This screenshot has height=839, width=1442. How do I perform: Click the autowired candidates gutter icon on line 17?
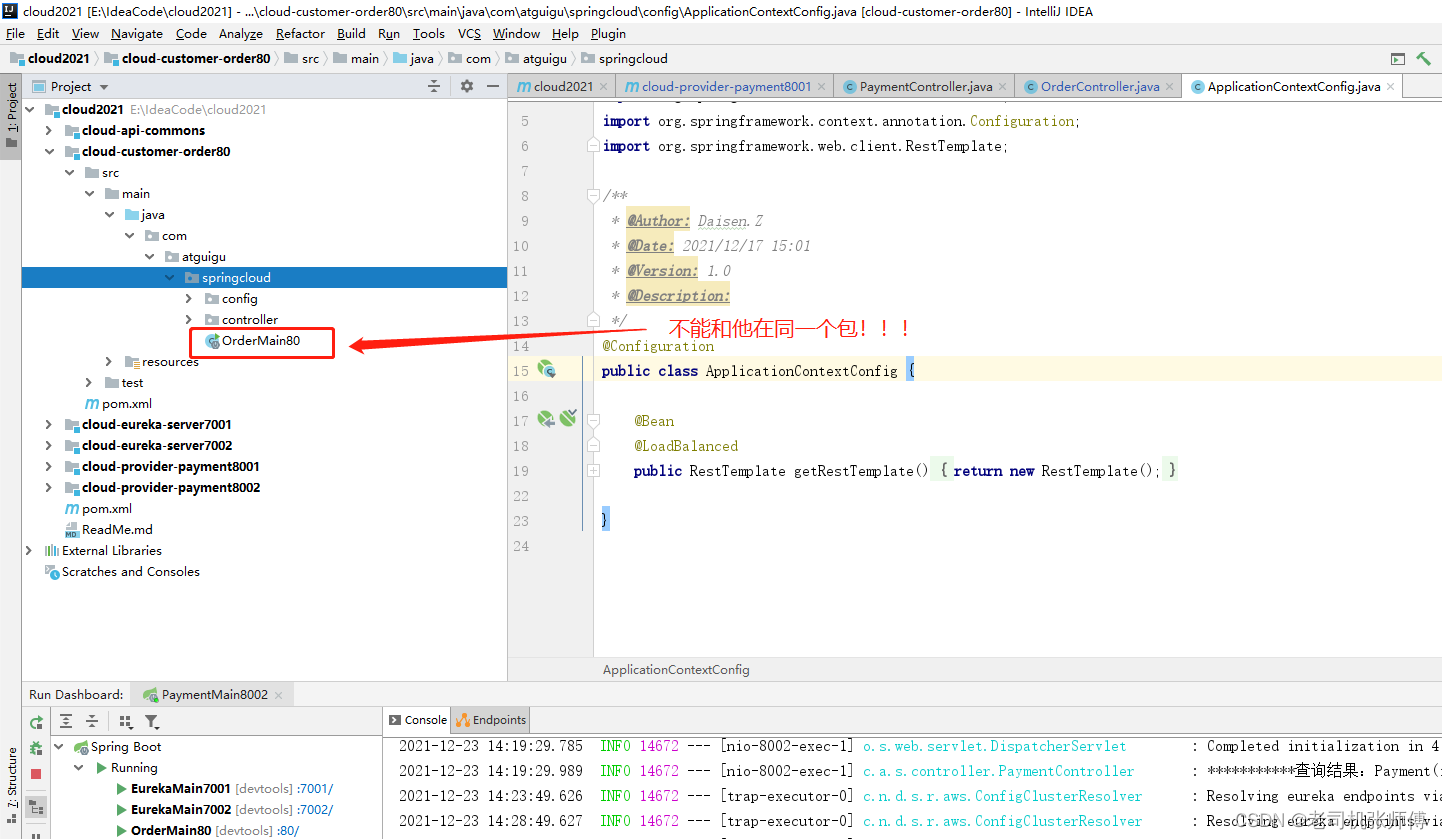click(568, 419)
